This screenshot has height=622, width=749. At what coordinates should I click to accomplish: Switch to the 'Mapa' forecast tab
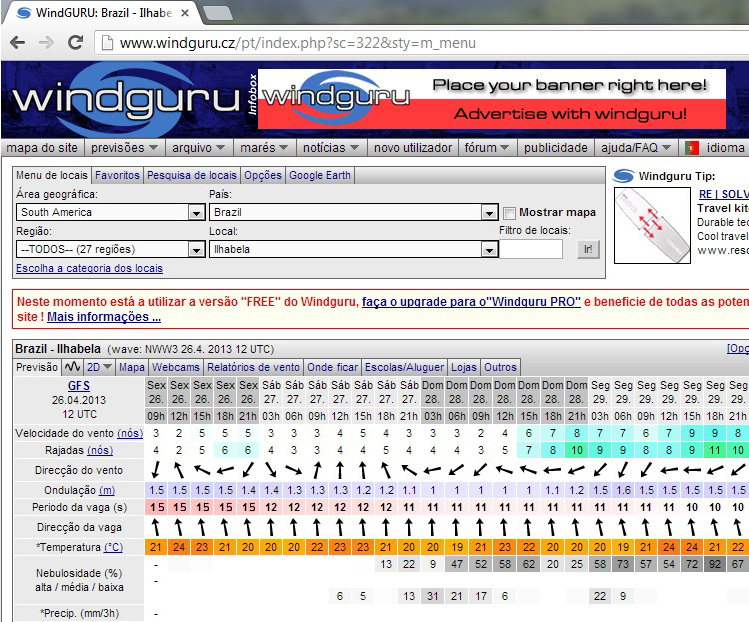coord(132,367)
